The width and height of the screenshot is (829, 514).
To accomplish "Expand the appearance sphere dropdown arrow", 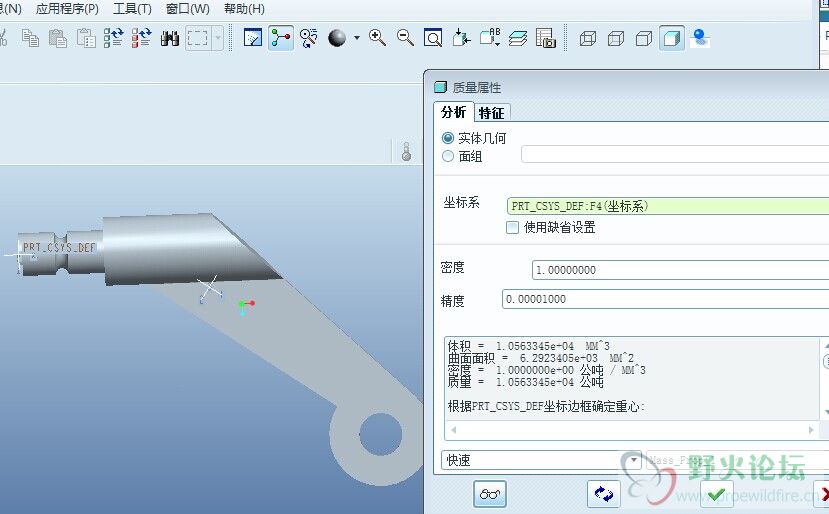I will [357, 38].
